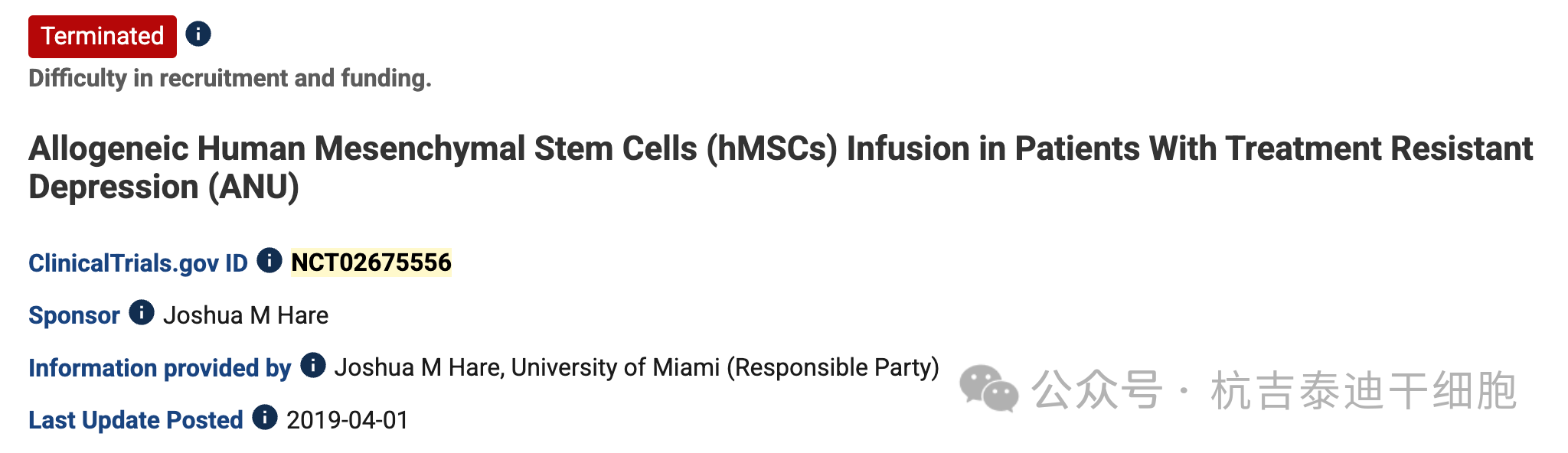This screenshot has height=453, width=1568.
Task: Click the Difficulty in recruitment and funding text
Action: click(230, 78)
